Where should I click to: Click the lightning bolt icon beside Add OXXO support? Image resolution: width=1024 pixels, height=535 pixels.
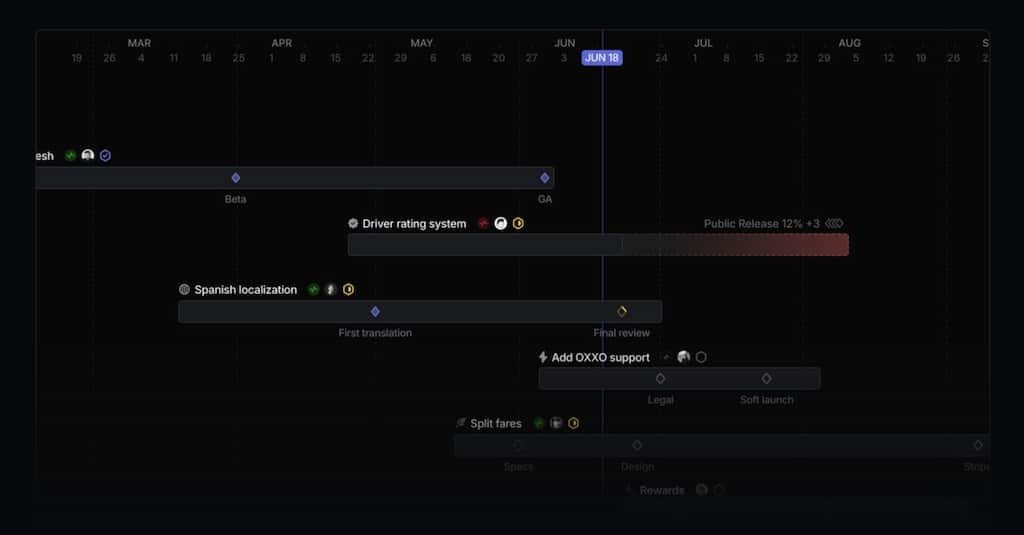tap(543, 357)
